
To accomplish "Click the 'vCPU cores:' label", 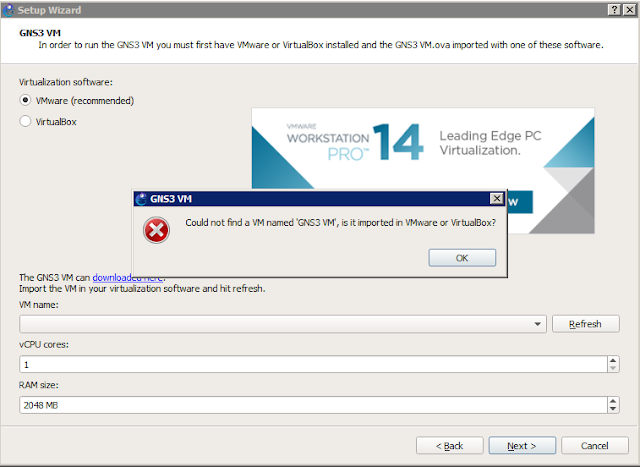I will (x=44, y=345).
